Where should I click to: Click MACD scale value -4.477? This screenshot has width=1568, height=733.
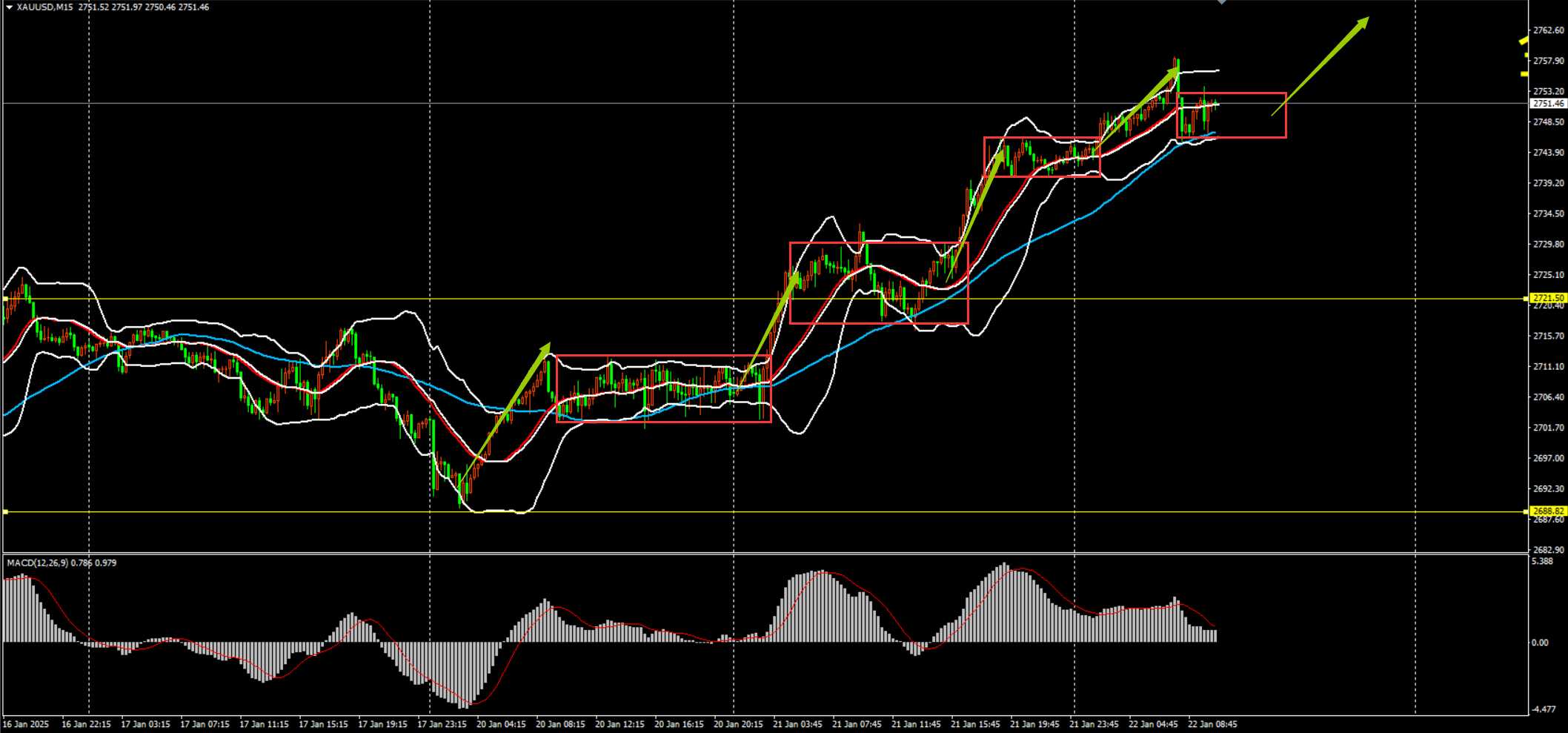click(1543, 710)
